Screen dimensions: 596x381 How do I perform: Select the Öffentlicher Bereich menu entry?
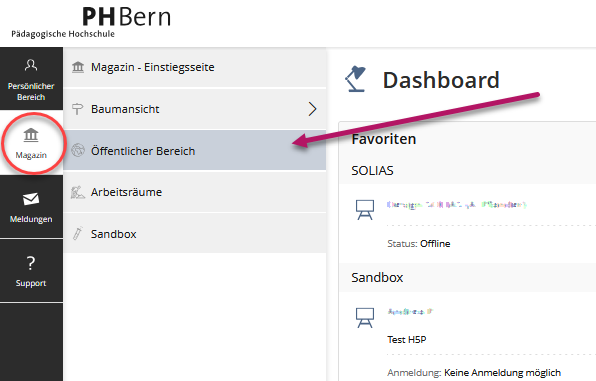pyautogui.click(x=195, y=150)
